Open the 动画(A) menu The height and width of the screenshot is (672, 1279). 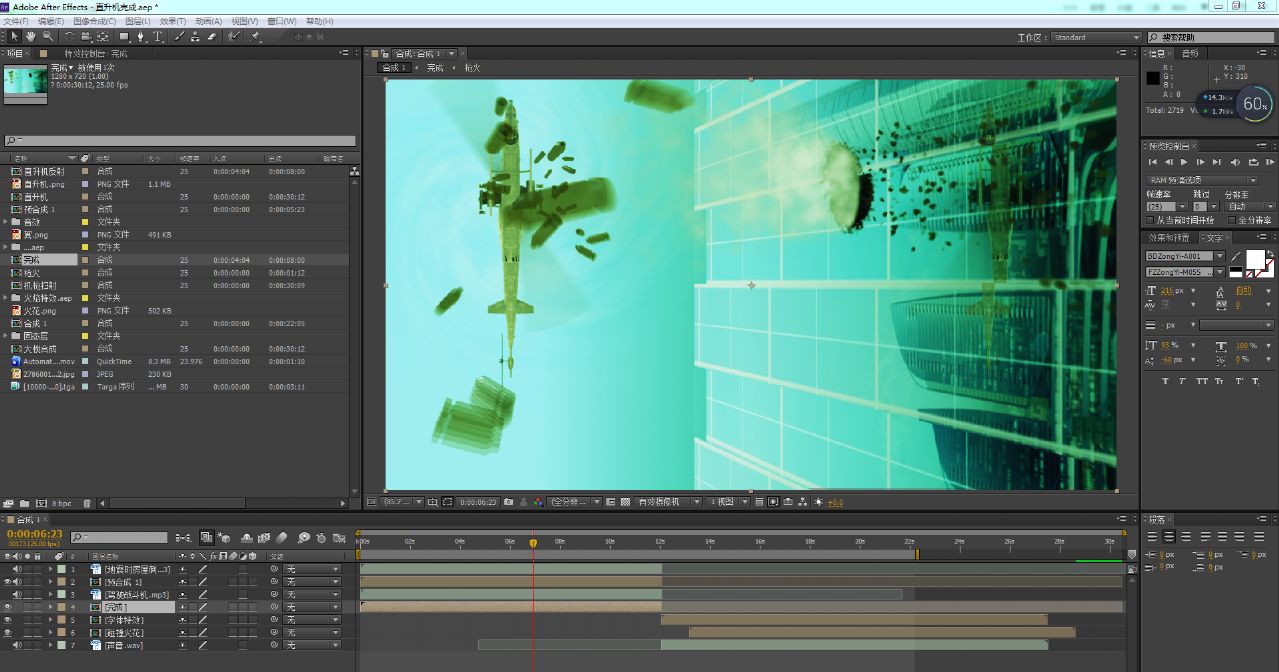coord(208,21)
